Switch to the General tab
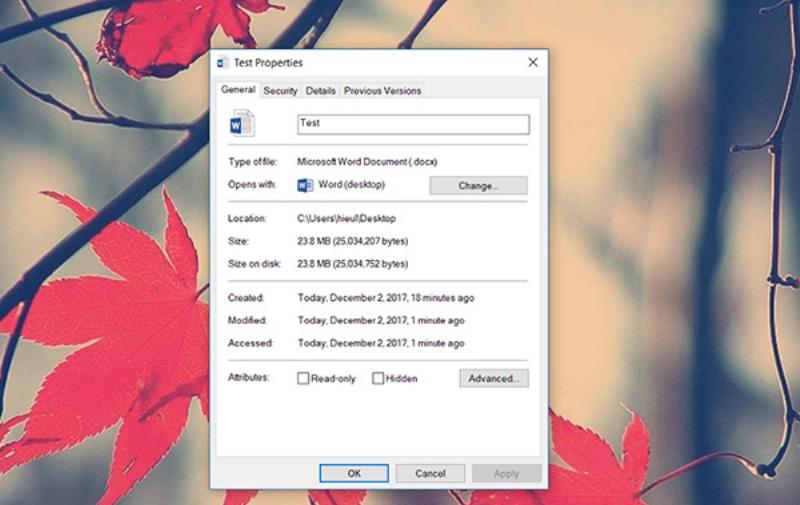 238,90
